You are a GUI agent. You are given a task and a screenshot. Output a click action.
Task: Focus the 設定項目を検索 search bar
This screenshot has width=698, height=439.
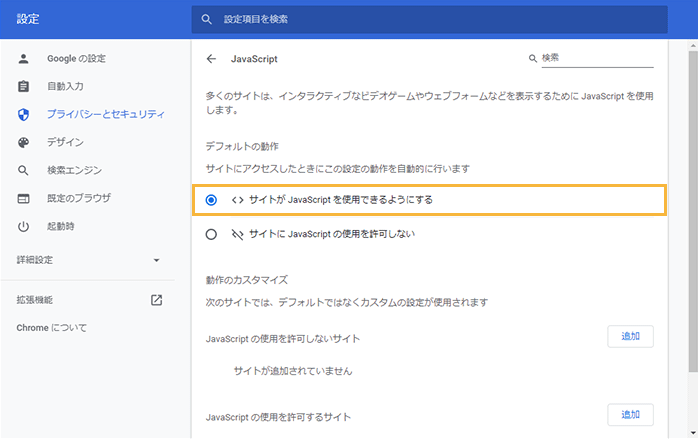click(430, 19)
